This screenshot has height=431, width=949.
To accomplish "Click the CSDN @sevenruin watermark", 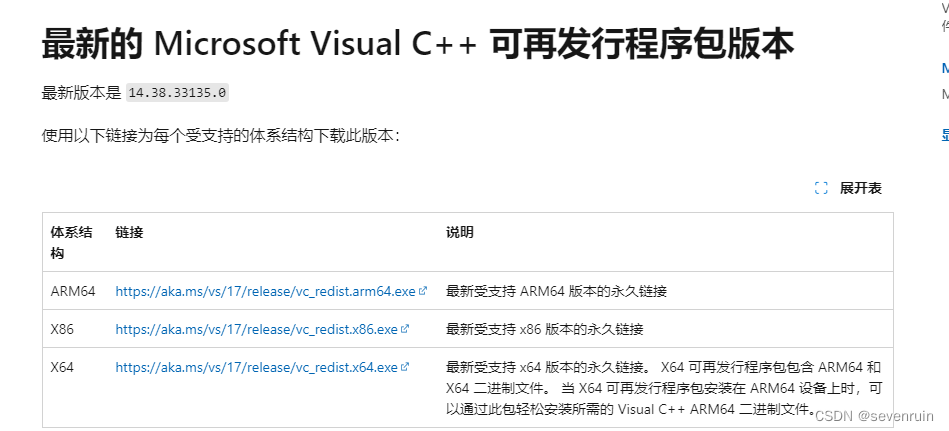I will (873, 415).
